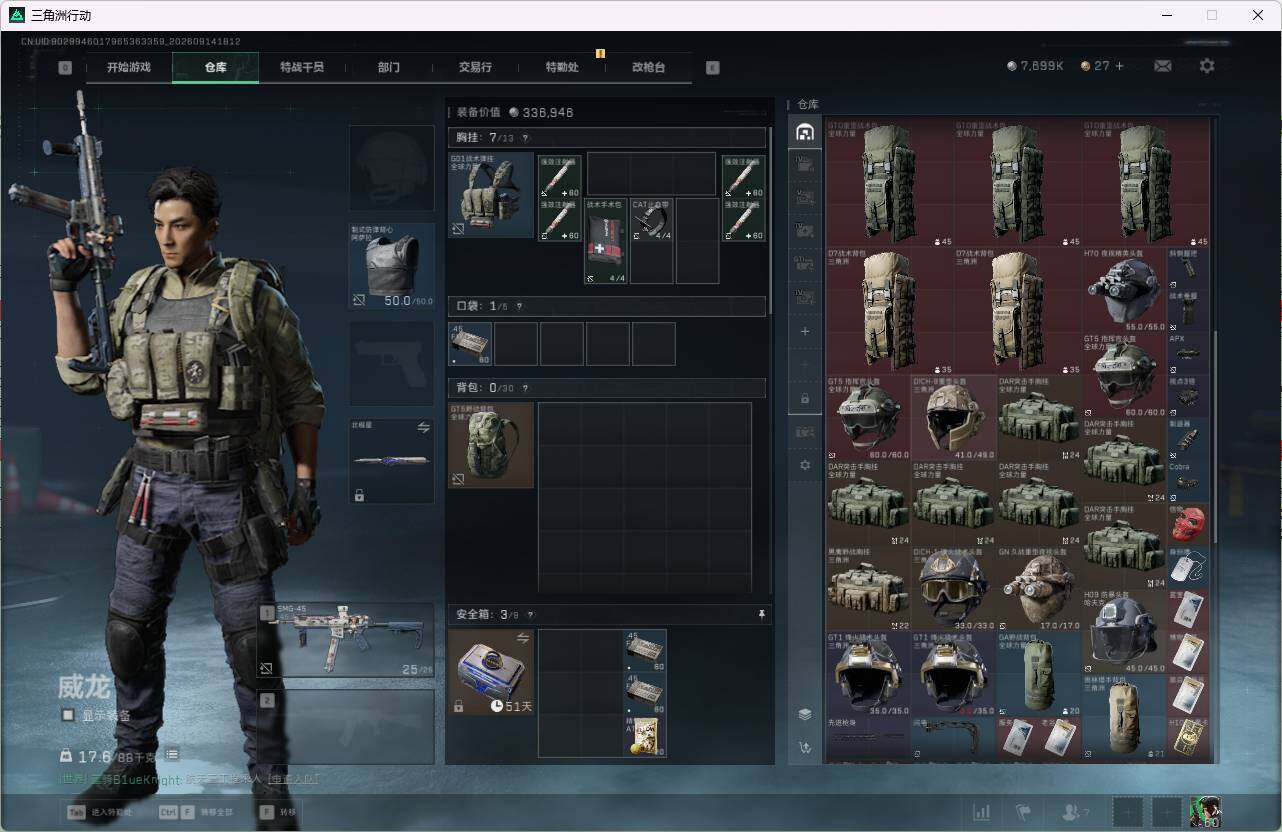
Task: Open the 开始游戏 tab
Action: coord(129,67)
